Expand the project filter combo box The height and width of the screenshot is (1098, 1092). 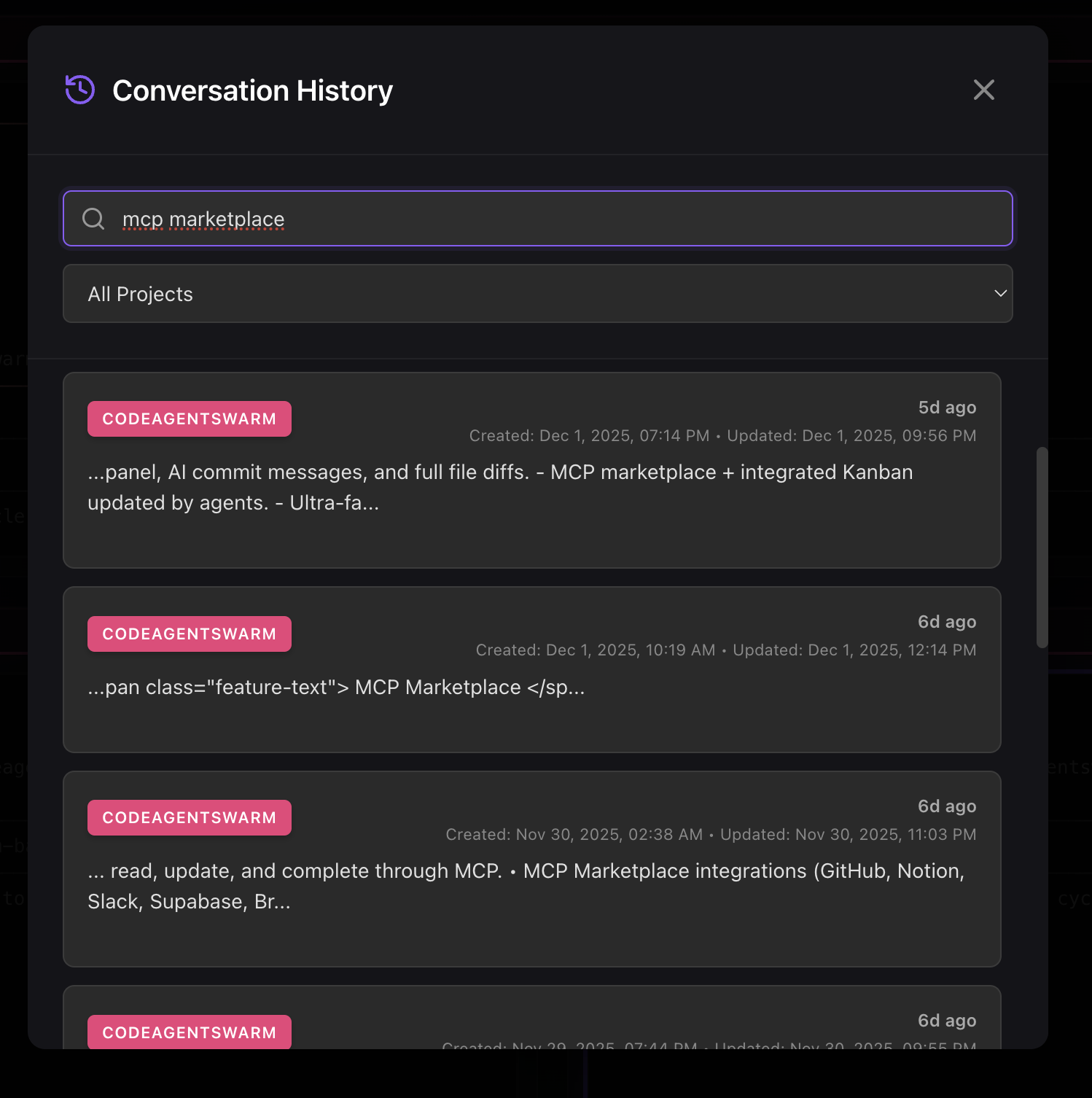tap(538, 293)
